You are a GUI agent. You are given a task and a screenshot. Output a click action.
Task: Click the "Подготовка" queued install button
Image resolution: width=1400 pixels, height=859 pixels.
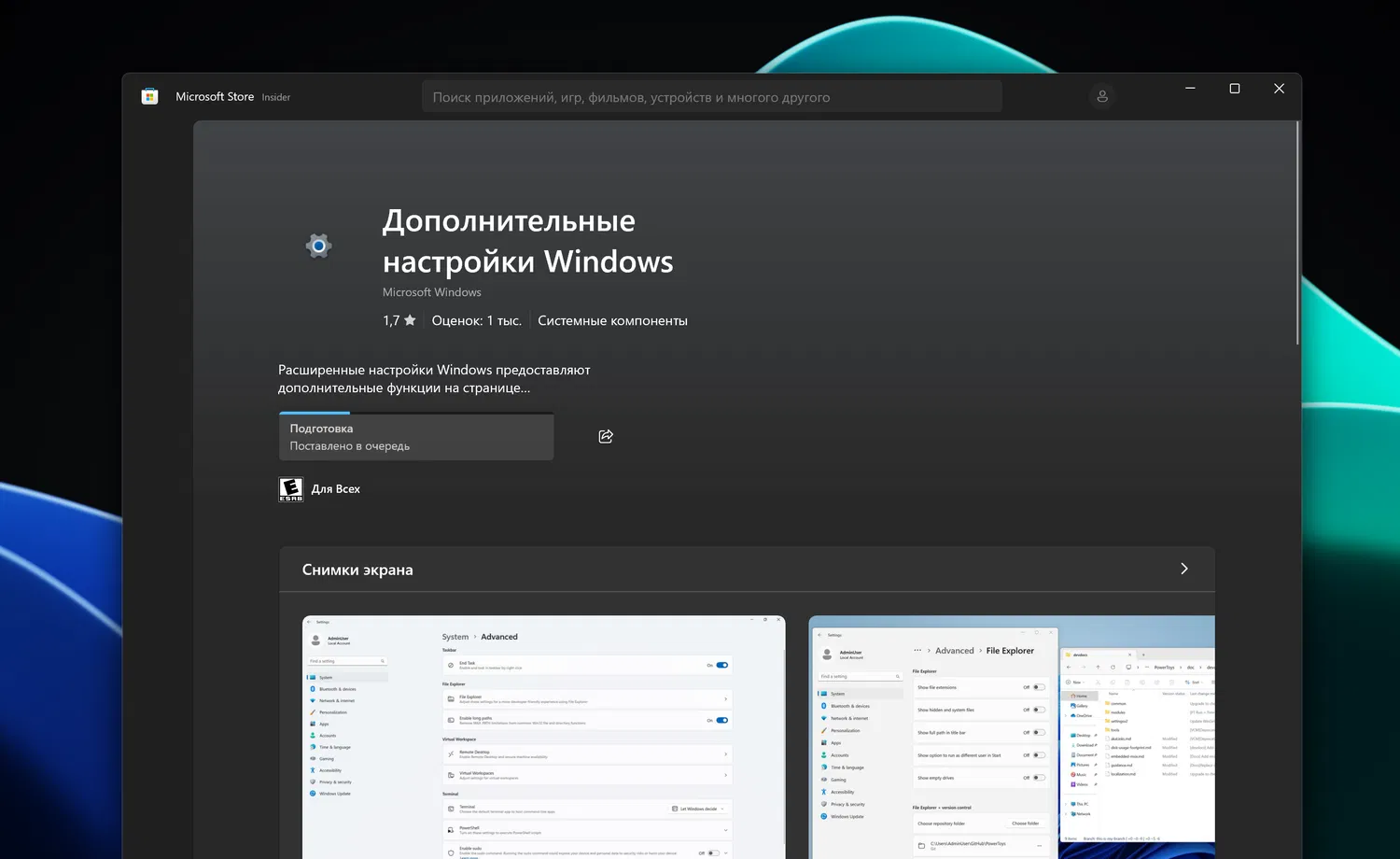[416, 437]
